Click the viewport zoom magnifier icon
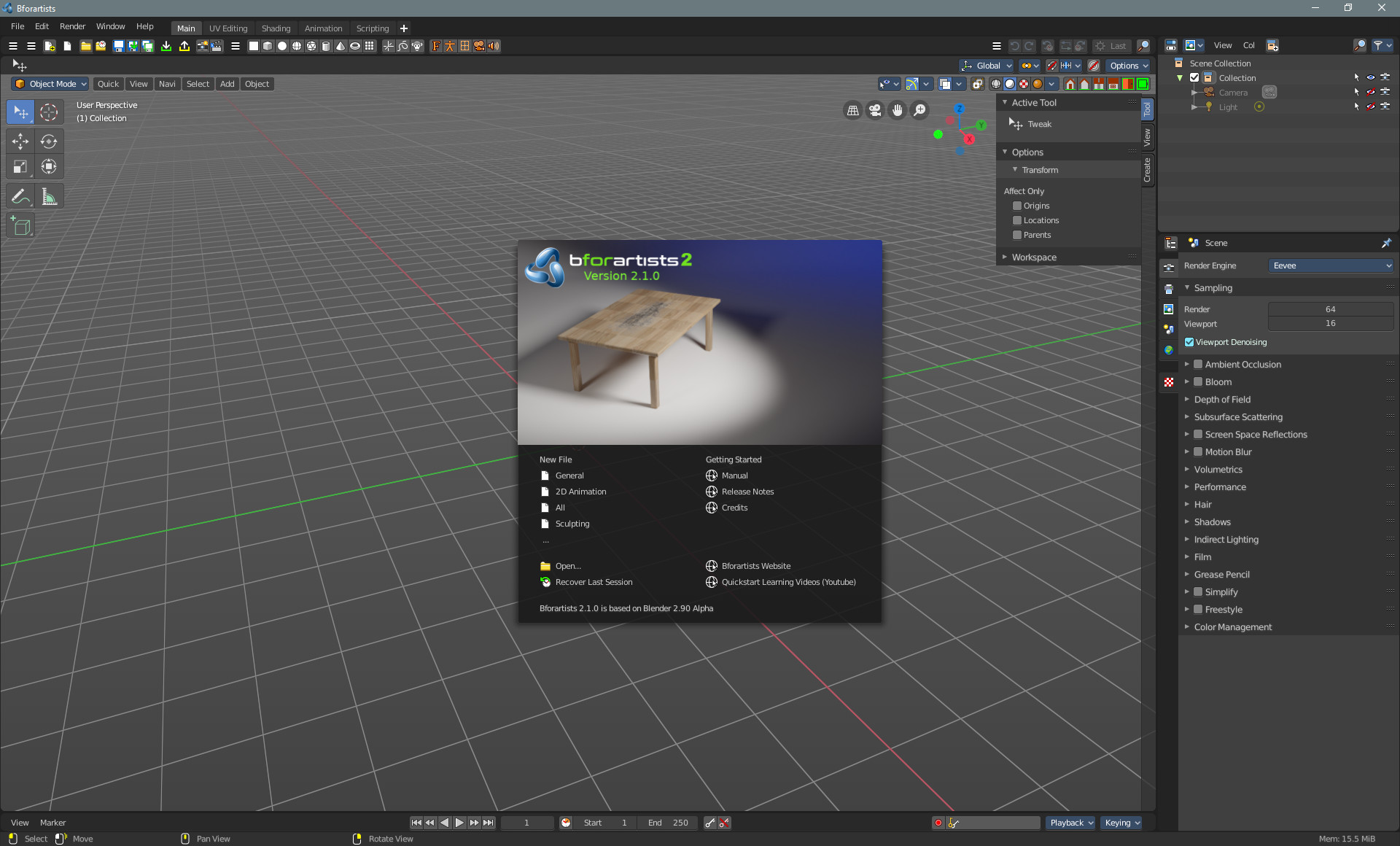Viewport: 1400px width, 846px height. click(x=920, y=111)
